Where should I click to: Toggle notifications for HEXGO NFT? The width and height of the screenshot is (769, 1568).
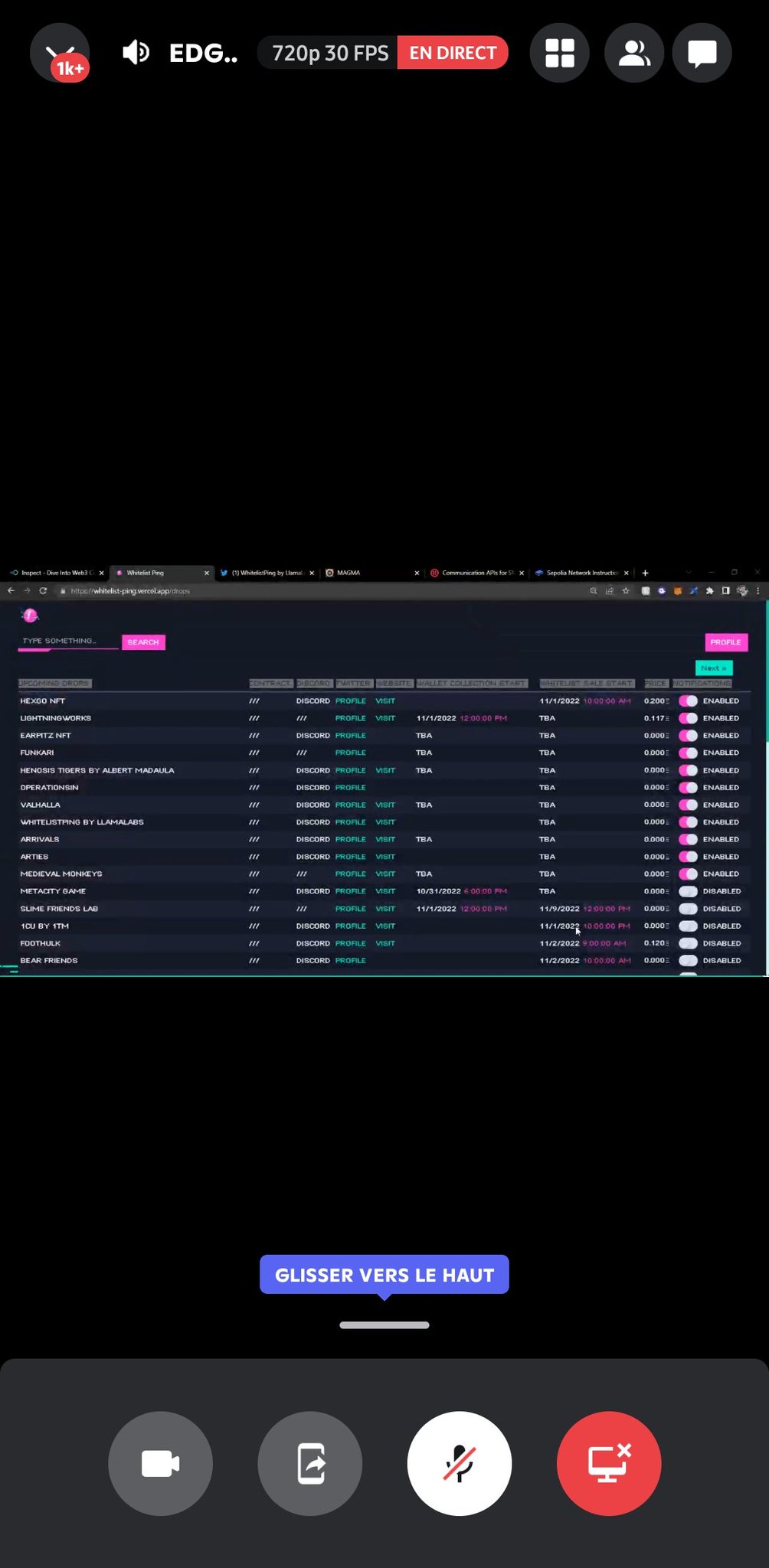coord(688,701)
